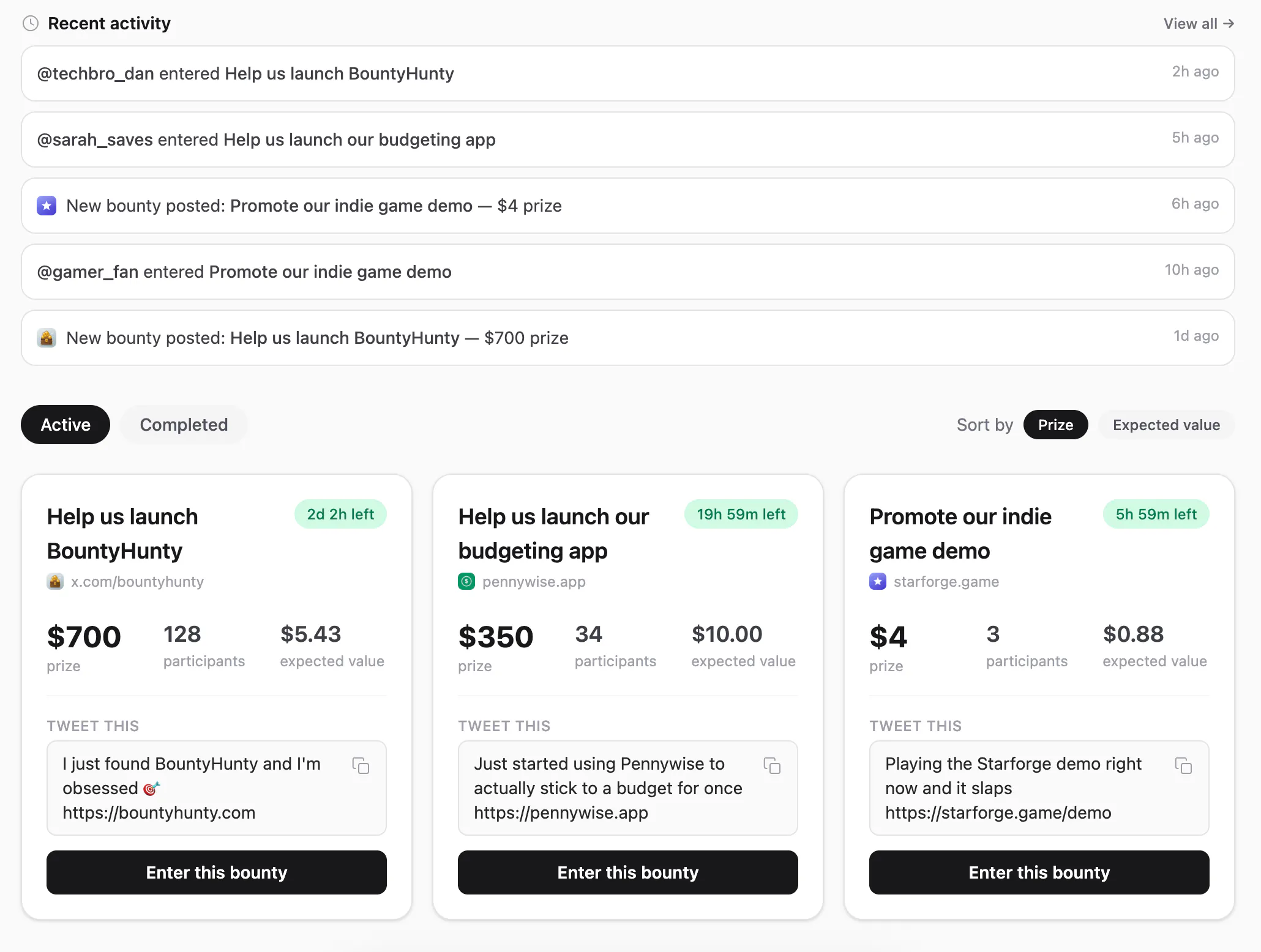Viewport: 1261px width, 952px height.
Task: Open @gamer_fan entered activity row
Action: [628, 272]
